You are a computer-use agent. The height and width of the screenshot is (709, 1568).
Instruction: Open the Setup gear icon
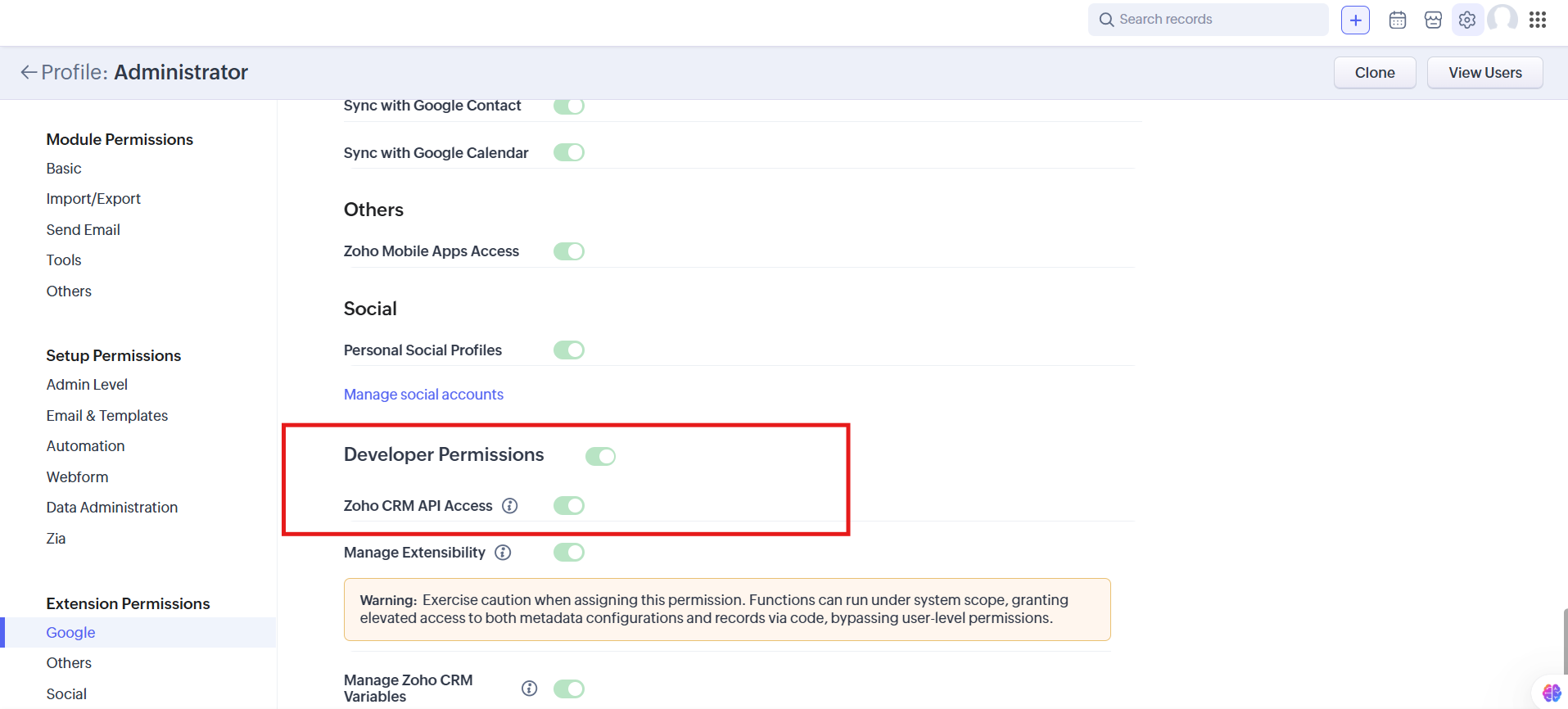(1466, 19)
